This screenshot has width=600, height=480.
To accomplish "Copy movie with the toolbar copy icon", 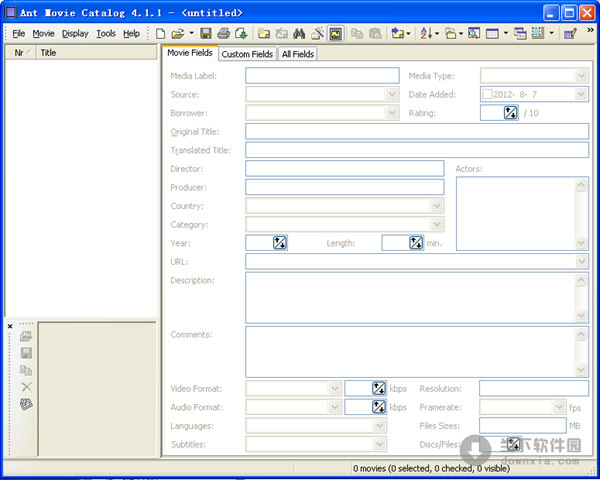I will [357, 34].
